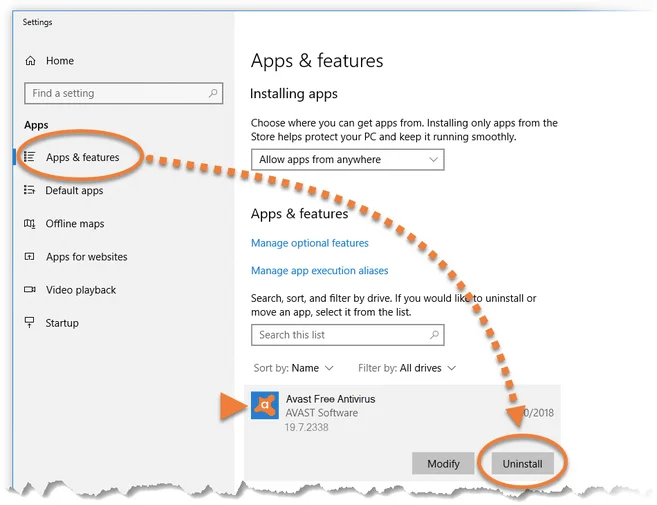Open Apps for websites page
The width and height of the screenshot is (657, 505).
pos(87,256)
